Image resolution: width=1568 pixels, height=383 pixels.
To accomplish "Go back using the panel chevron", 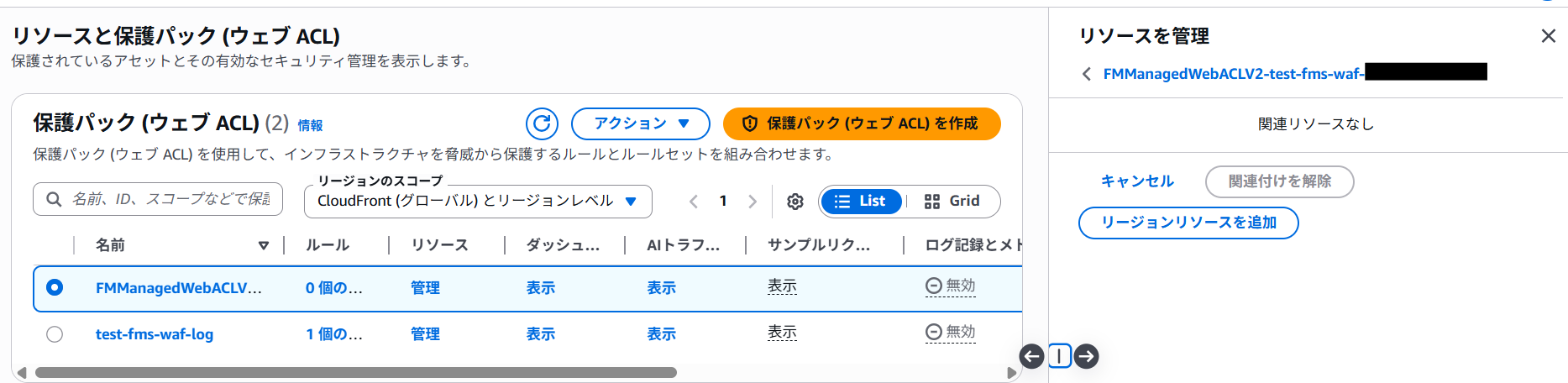I will 1087,74.
